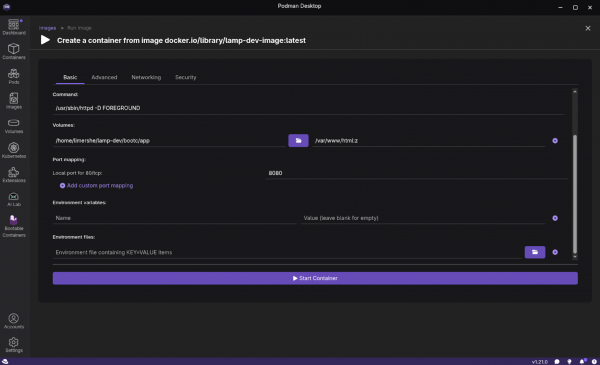Open the Volumes sidebar icon
This screenshot has height=365, width=600.
[x=14, y=126]
